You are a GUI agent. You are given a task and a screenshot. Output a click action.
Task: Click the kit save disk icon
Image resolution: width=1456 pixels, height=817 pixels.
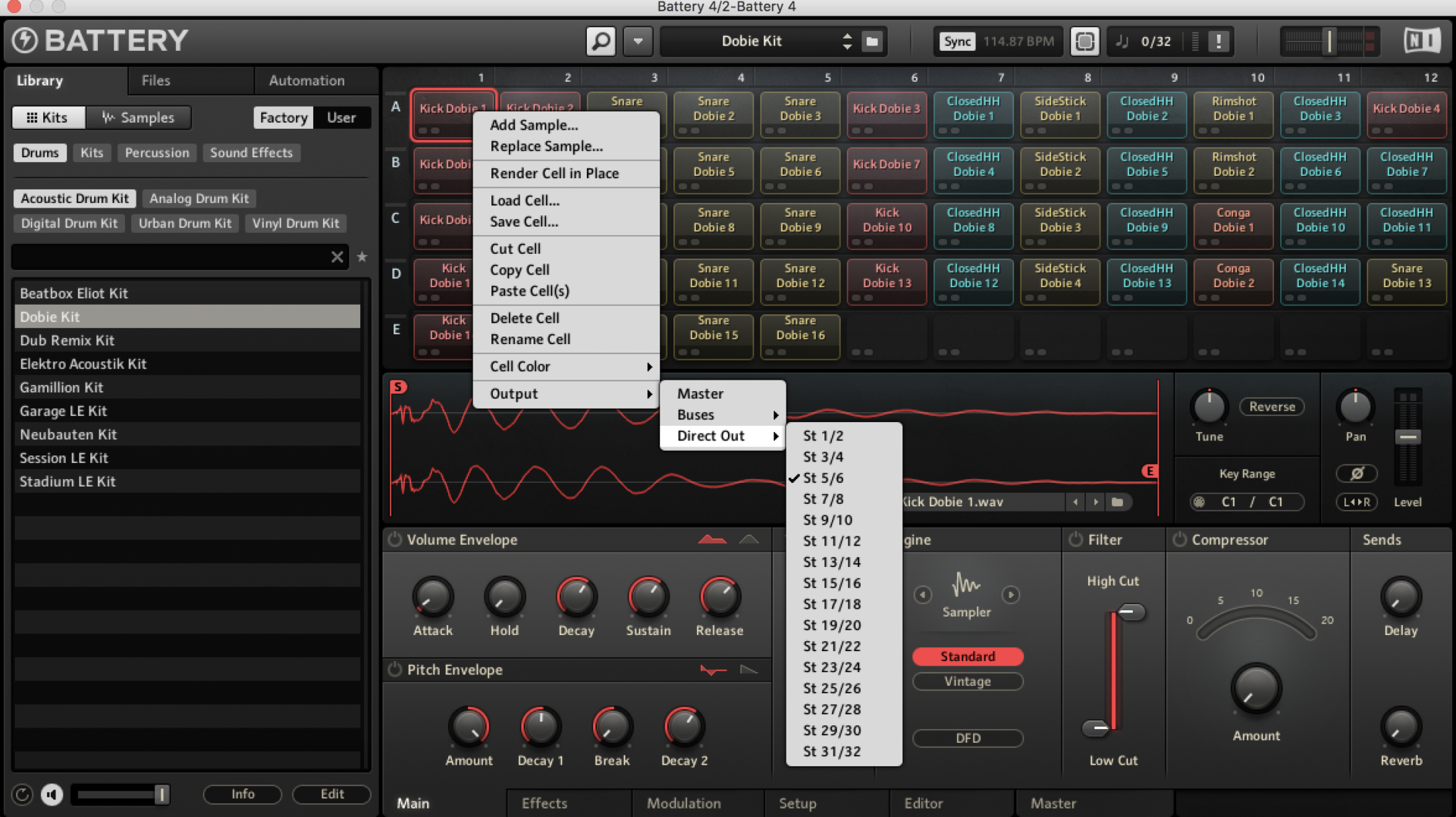click(872, 41)
